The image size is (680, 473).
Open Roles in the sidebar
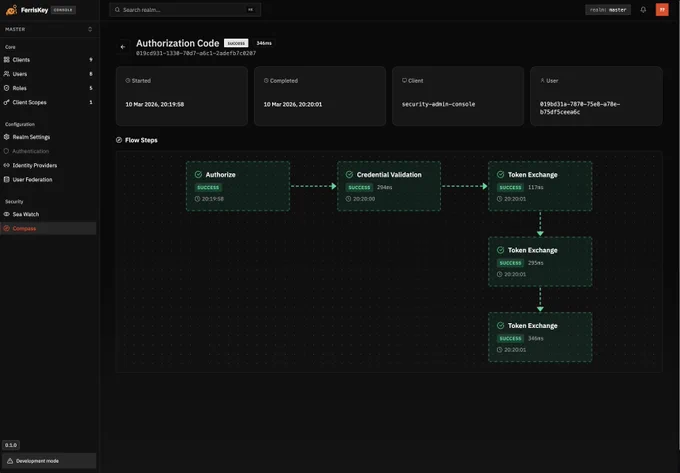click(48, 88)
